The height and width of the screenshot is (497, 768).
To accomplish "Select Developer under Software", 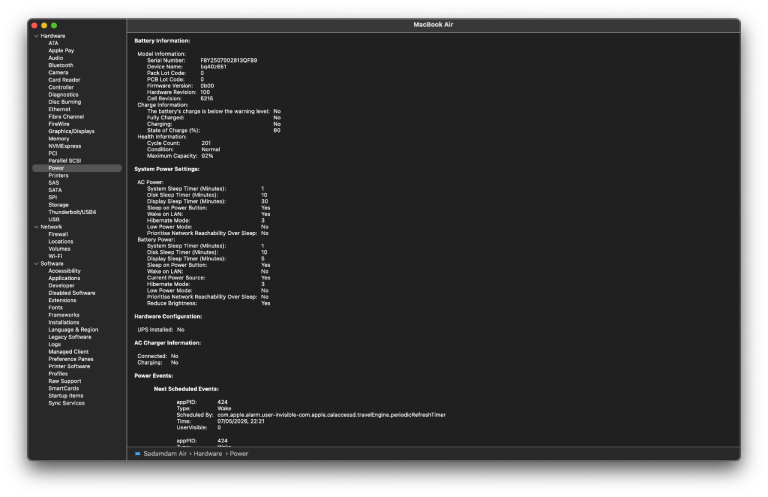I will pos(61,285).
